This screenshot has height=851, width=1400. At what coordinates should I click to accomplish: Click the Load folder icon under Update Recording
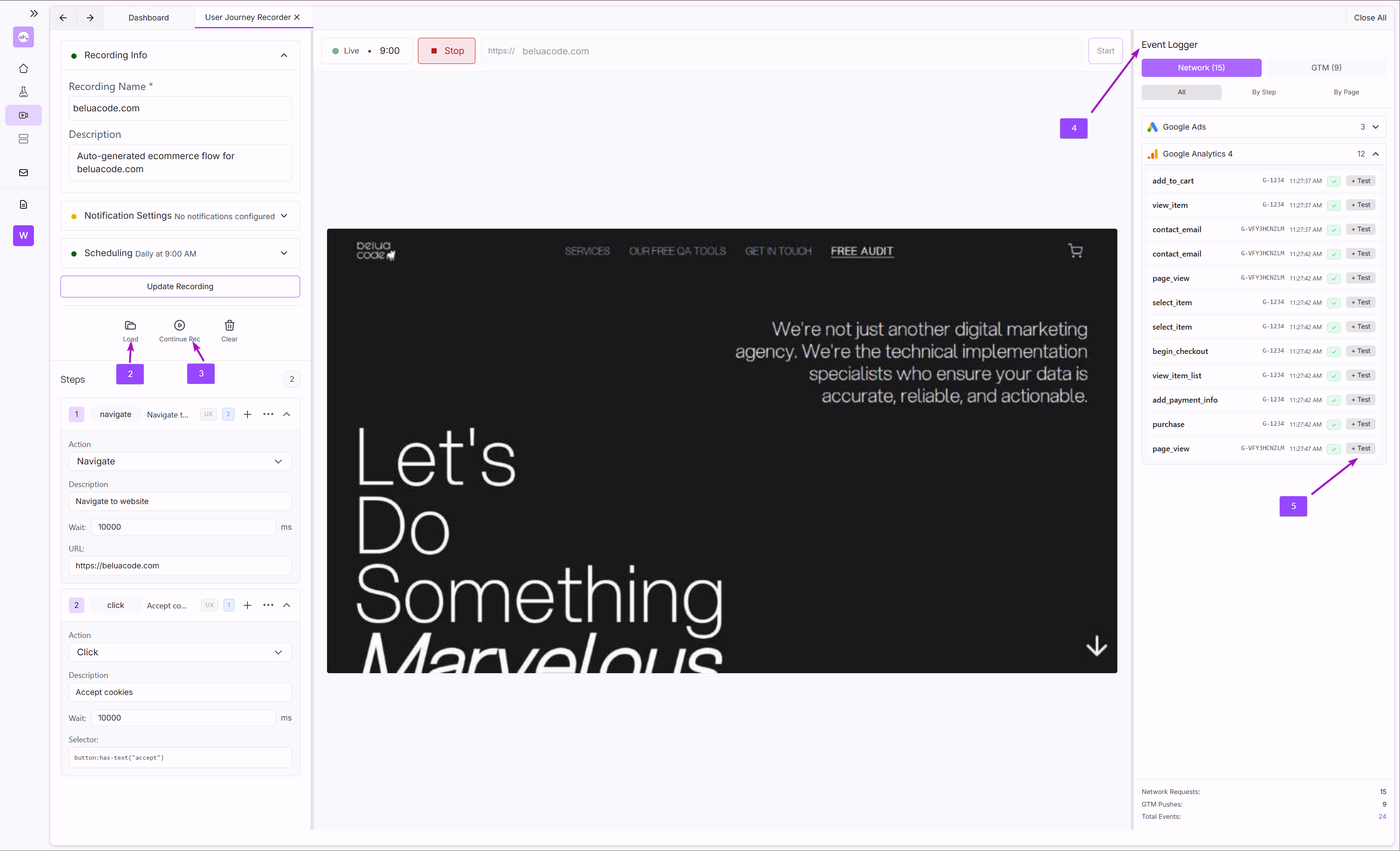pos(130,325)
